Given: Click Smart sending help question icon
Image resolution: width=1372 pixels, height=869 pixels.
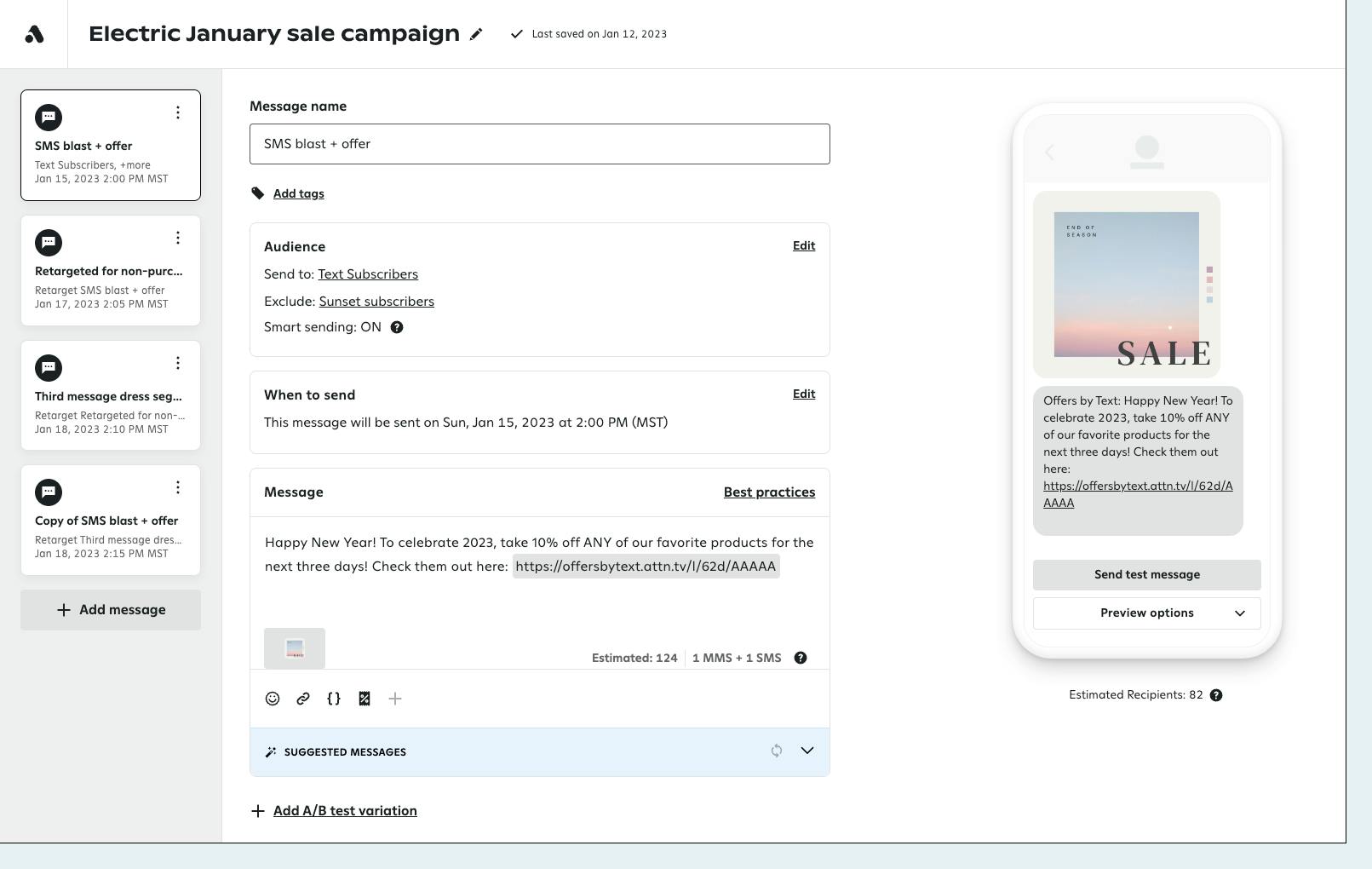Looking at the screenshot, I should click(397, 327).
